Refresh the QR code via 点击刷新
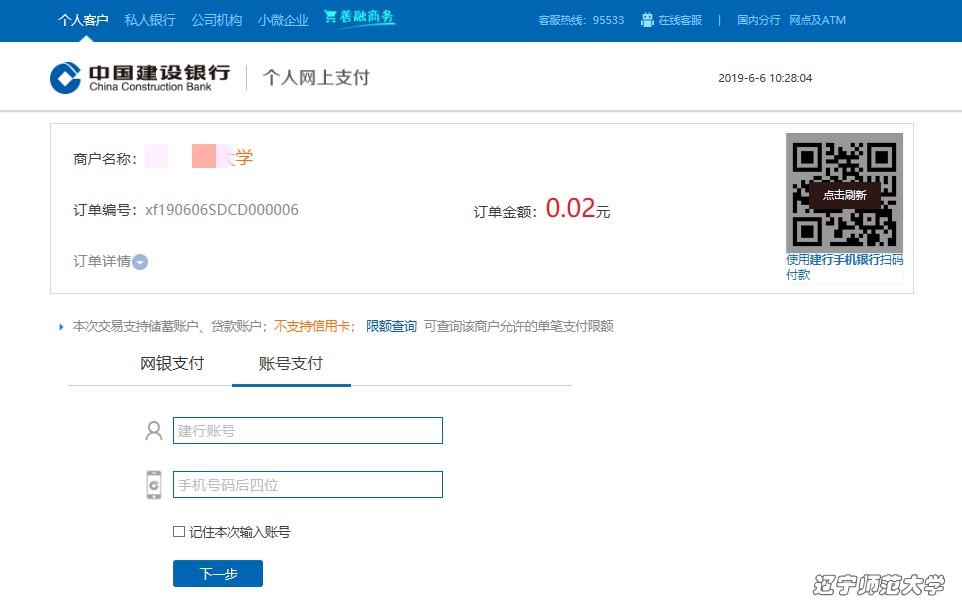The height and width of the screenshot is (611, 962). point(844,195)
